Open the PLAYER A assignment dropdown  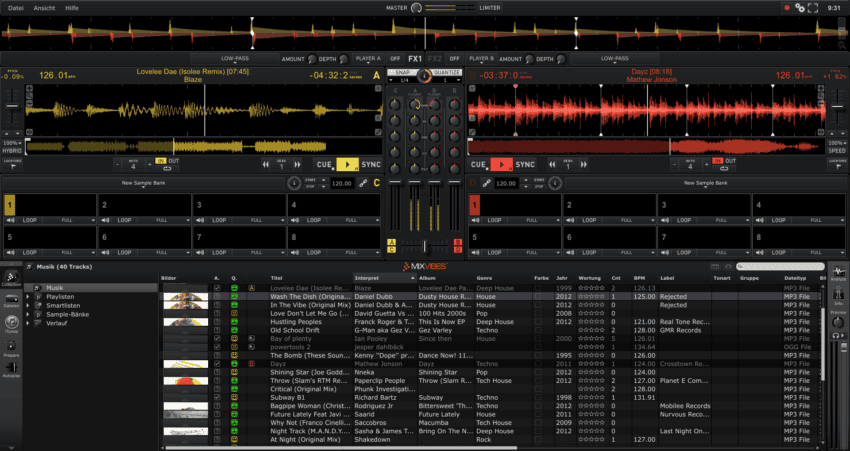point(368,59)
